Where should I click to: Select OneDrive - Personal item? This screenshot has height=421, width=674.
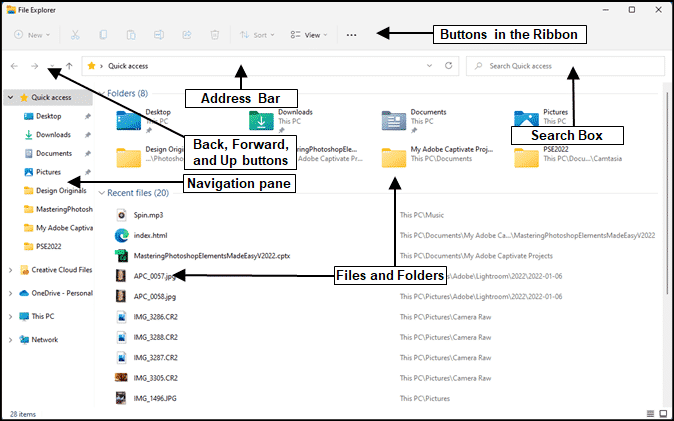[x=62, y=293]
